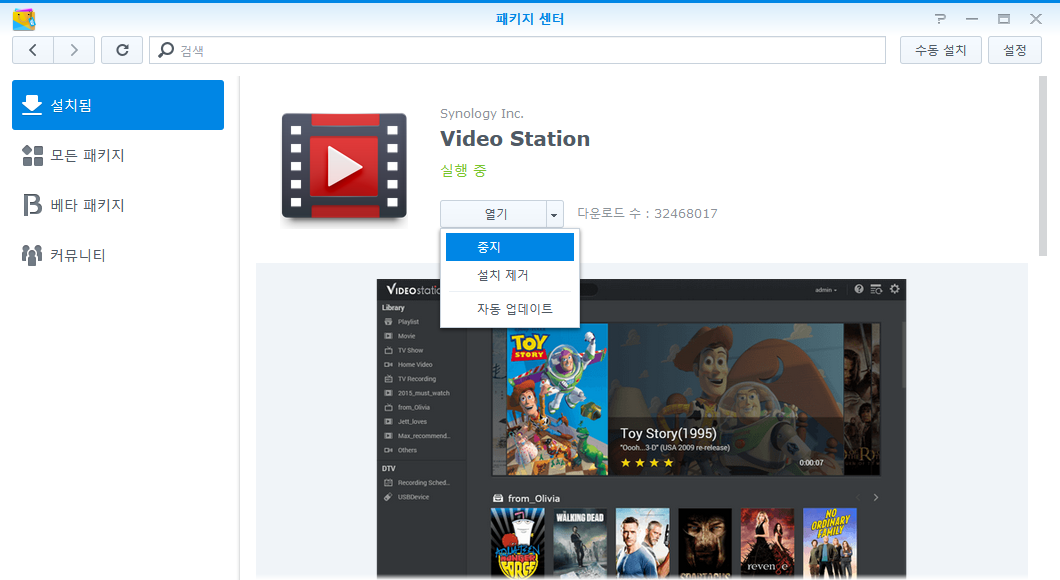Screen dimensions: 1060x580
Task: Refresh the package list
Action: pos(122,50)
